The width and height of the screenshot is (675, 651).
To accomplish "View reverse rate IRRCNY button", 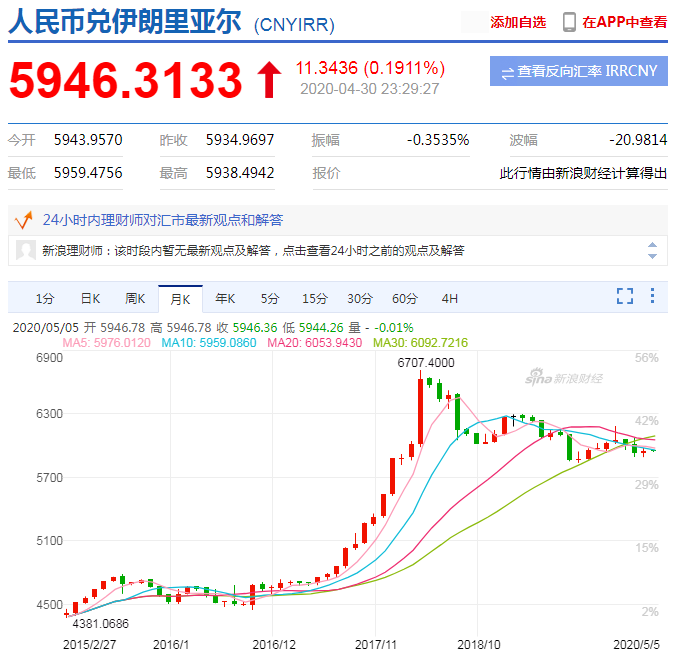I will [x=579, y=71].
